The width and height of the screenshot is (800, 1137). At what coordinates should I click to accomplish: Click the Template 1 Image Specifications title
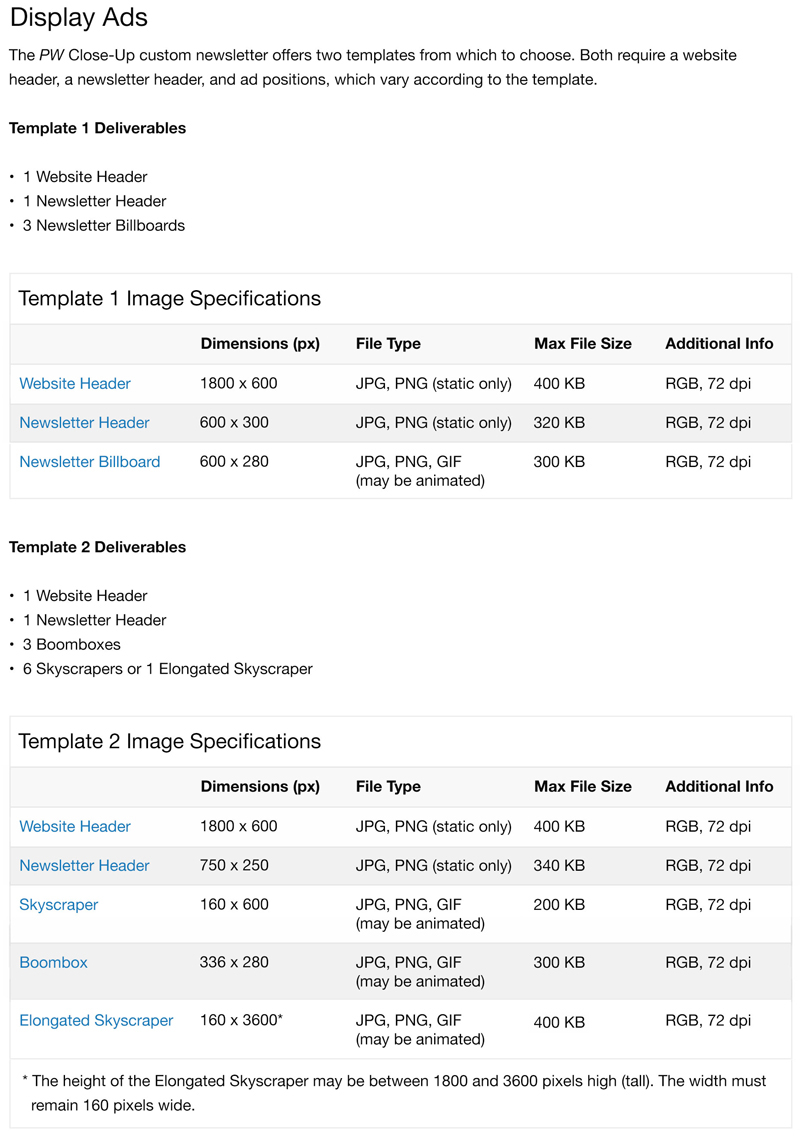pos(170,298)
